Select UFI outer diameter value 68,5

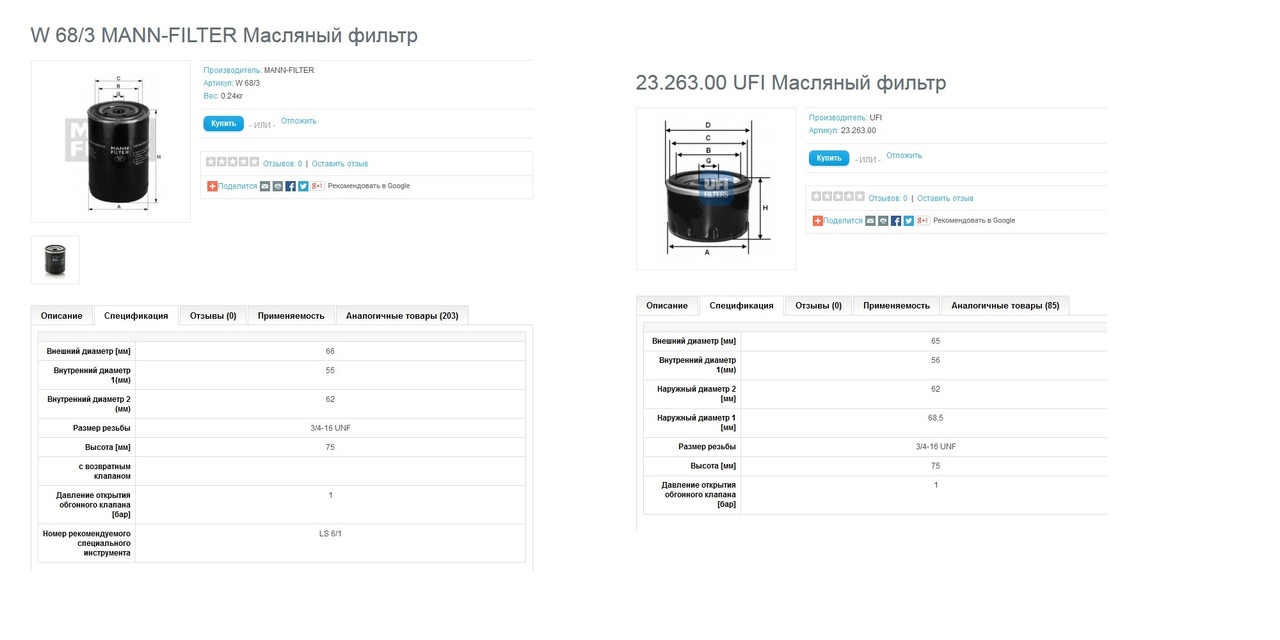pos(936,418)
